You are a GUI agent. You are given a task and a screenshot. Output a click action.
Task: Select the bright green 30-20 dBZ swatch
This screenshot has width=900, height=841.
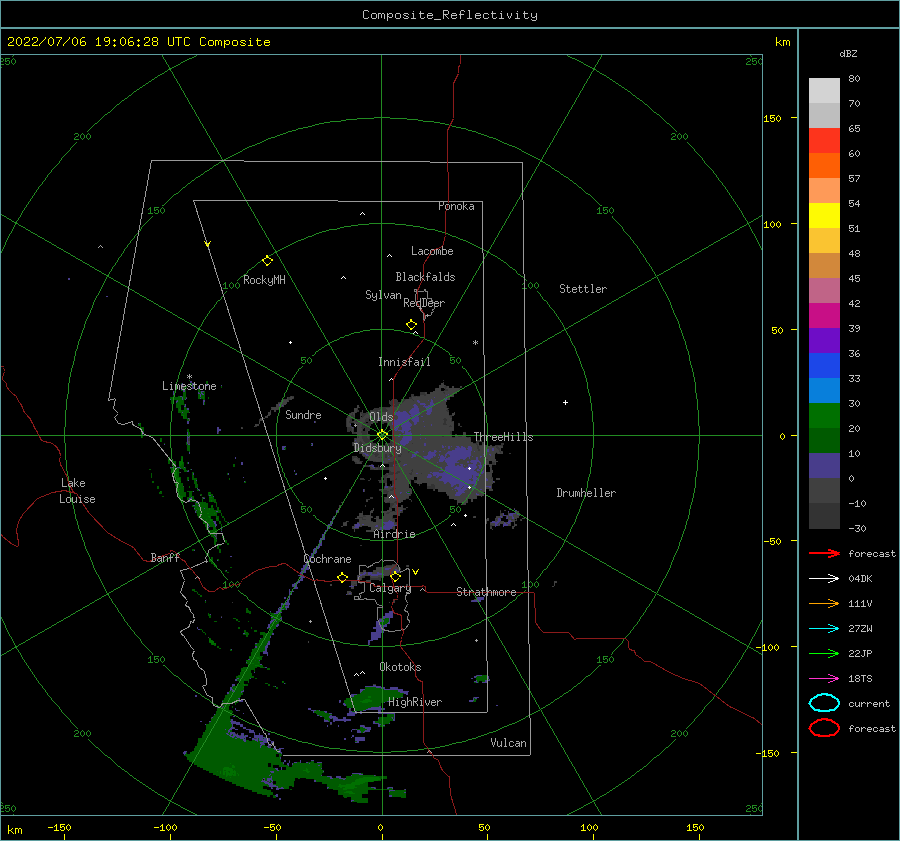point(824,416)
